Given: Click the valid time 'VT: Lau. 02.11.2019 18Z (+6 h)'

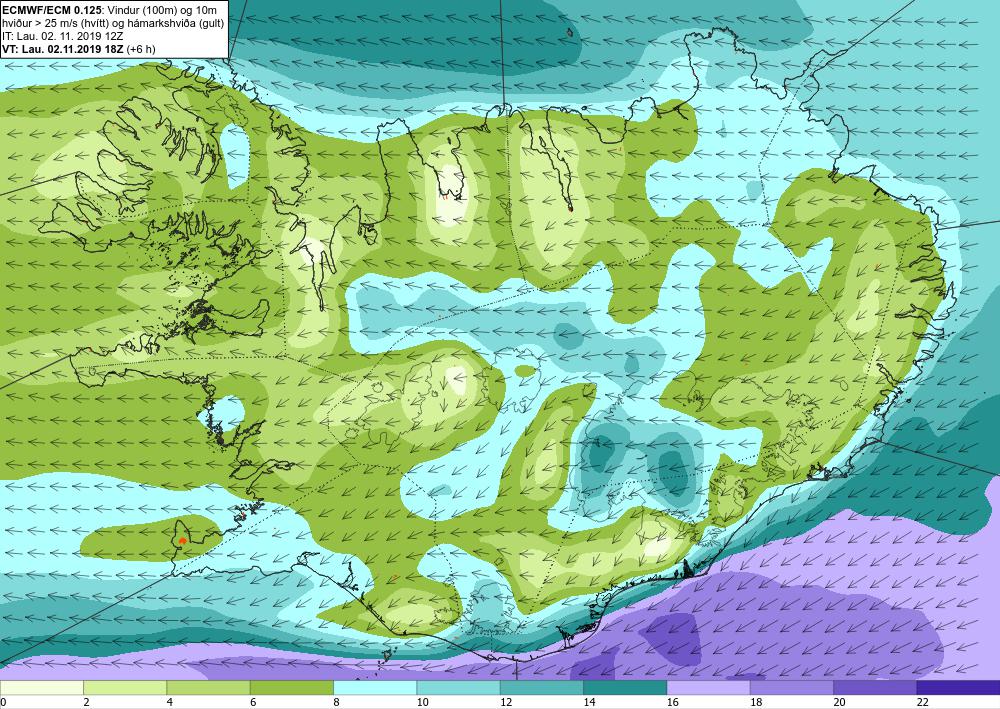Looking at the screenshot, I should [x=78, y=49].
